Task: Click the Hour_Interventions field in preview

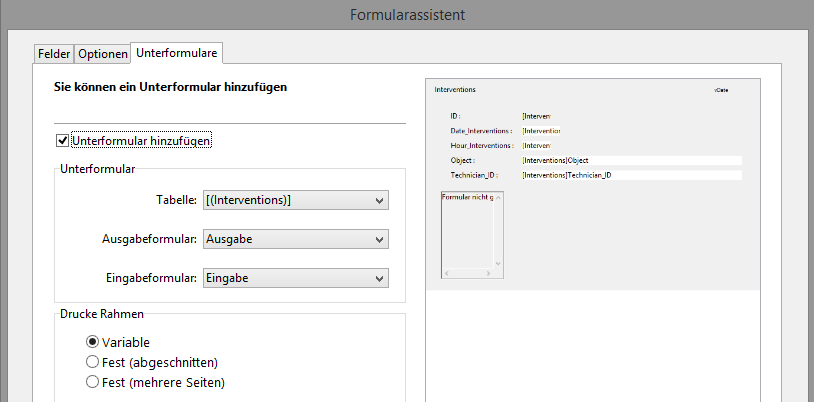Action: pyautogui.click(x=536, y=146)
